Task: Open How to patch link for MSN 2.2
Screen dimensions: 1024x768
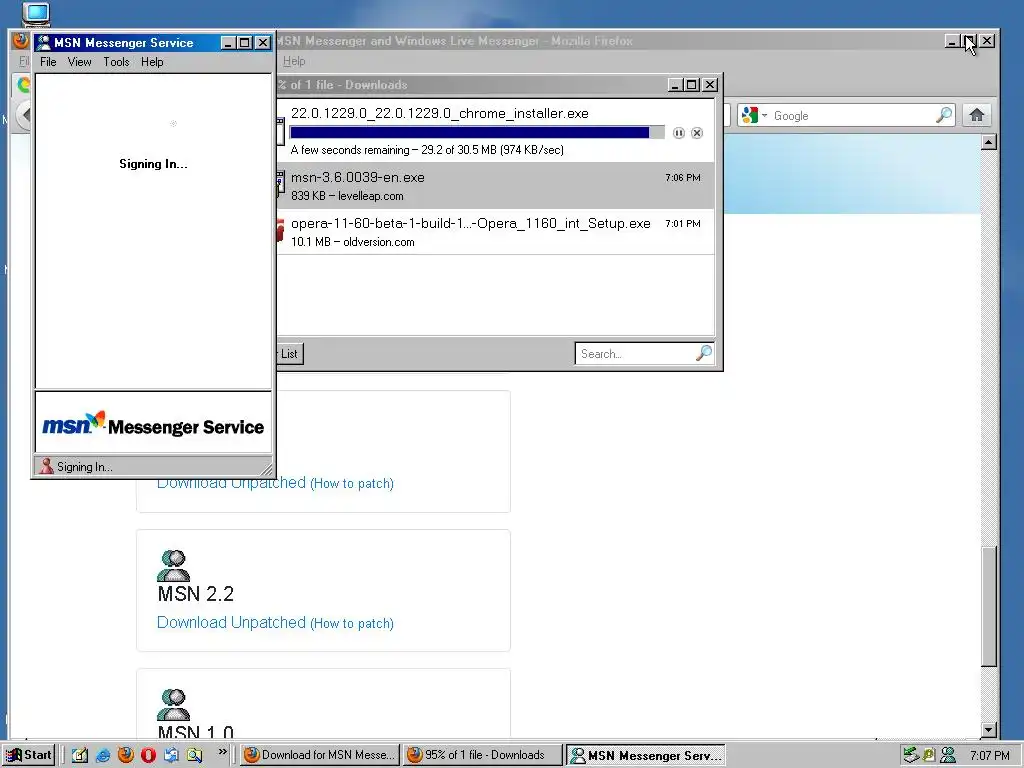Action: [352, 623]
